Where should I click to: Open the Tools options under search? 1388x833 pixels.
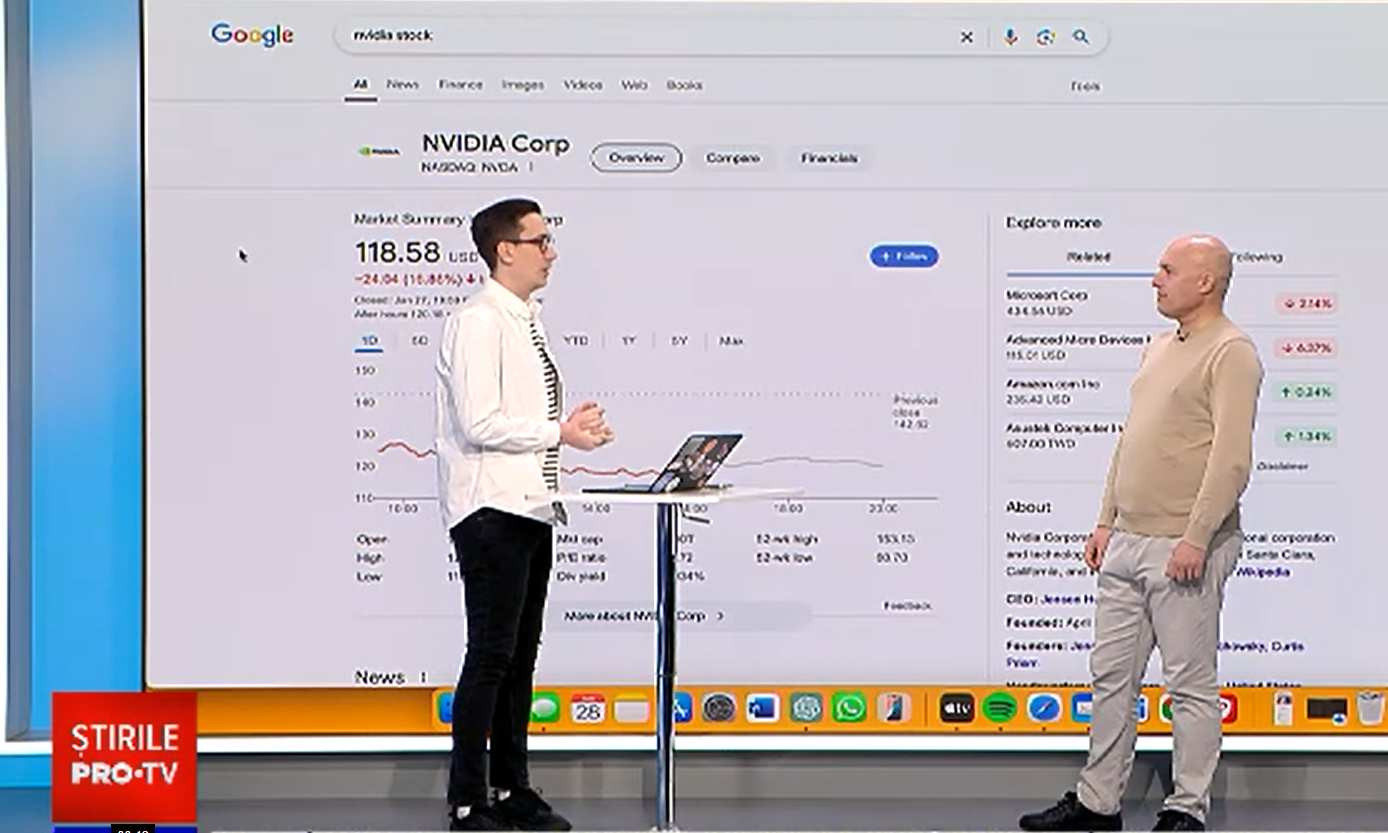[1085, 87]
